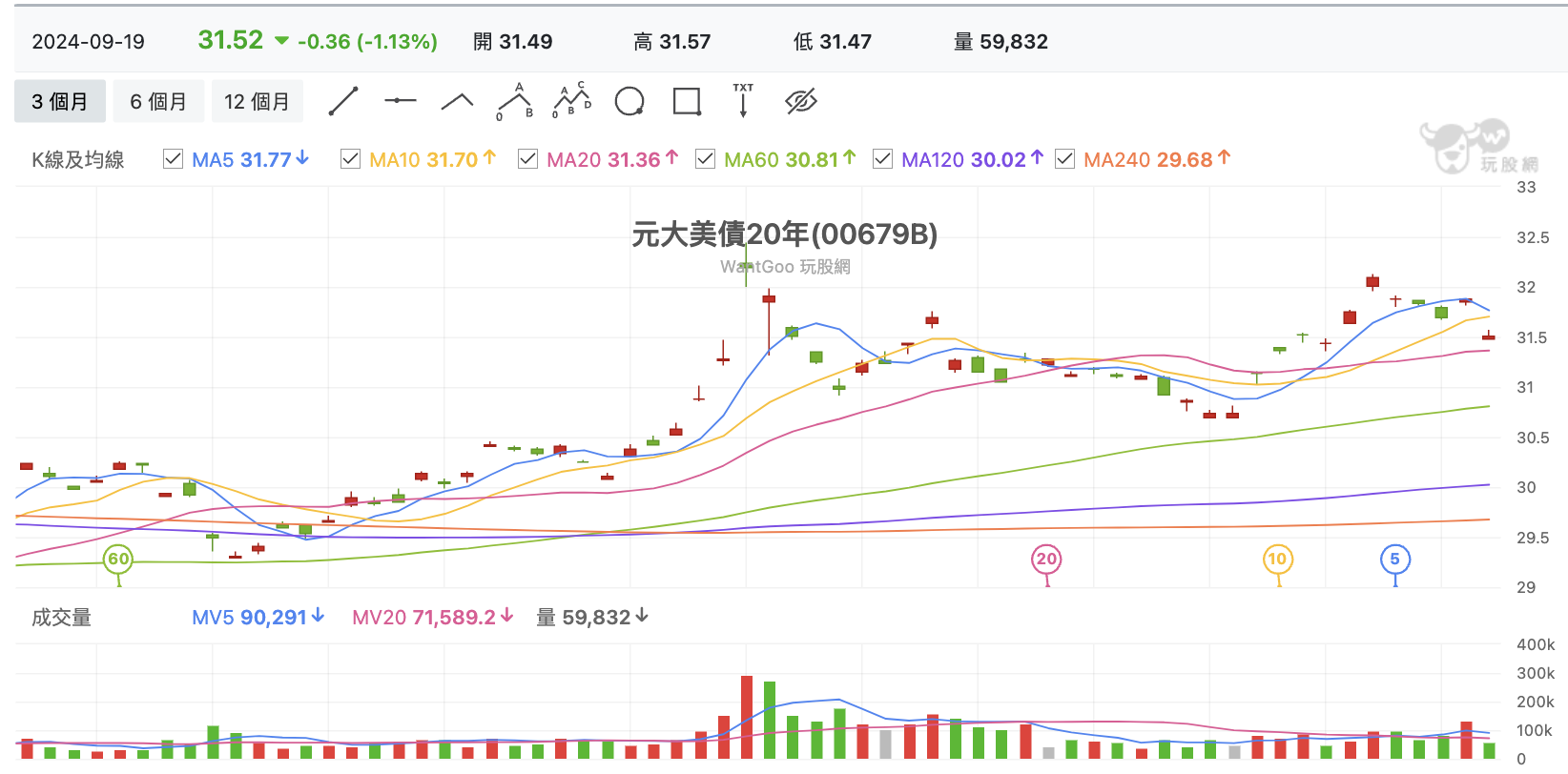Viewport: 1568px width, 774px height.
Task: Click the change -0.36 (-1.13%)
Action: 367,42
